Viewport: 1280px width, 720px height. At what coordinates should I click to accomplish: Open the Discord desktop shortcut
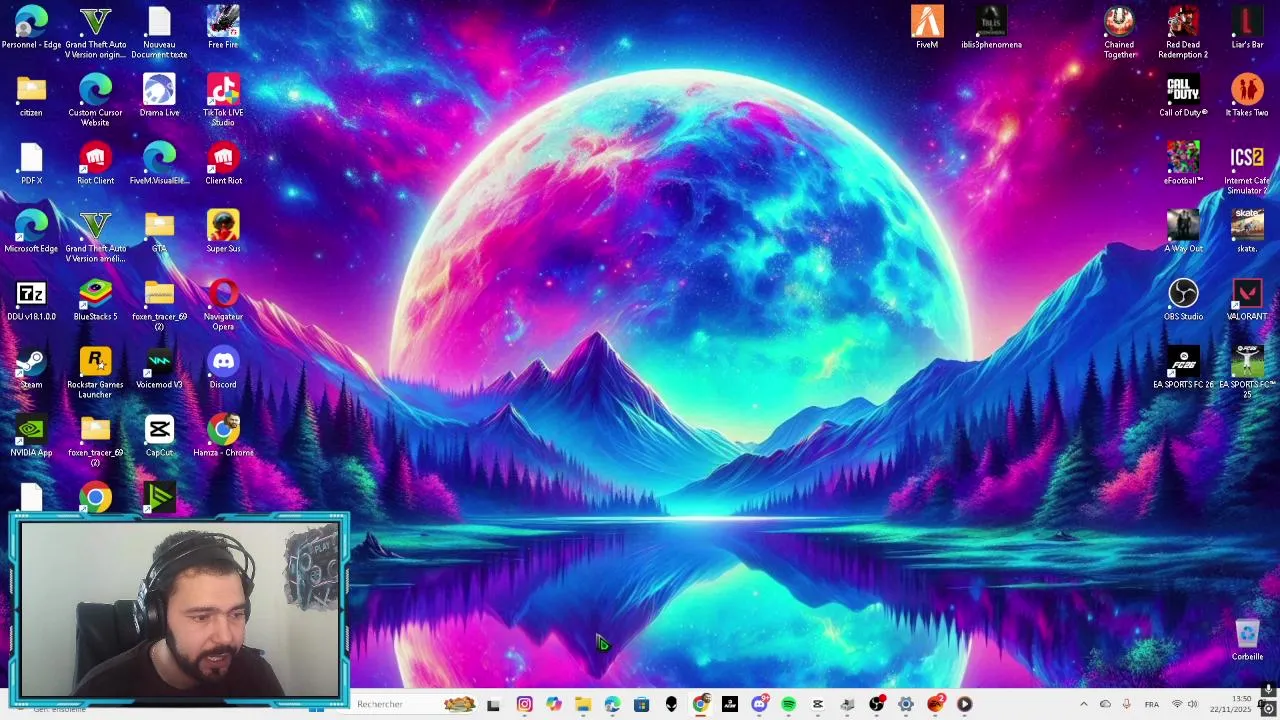(x=223, y=367)
